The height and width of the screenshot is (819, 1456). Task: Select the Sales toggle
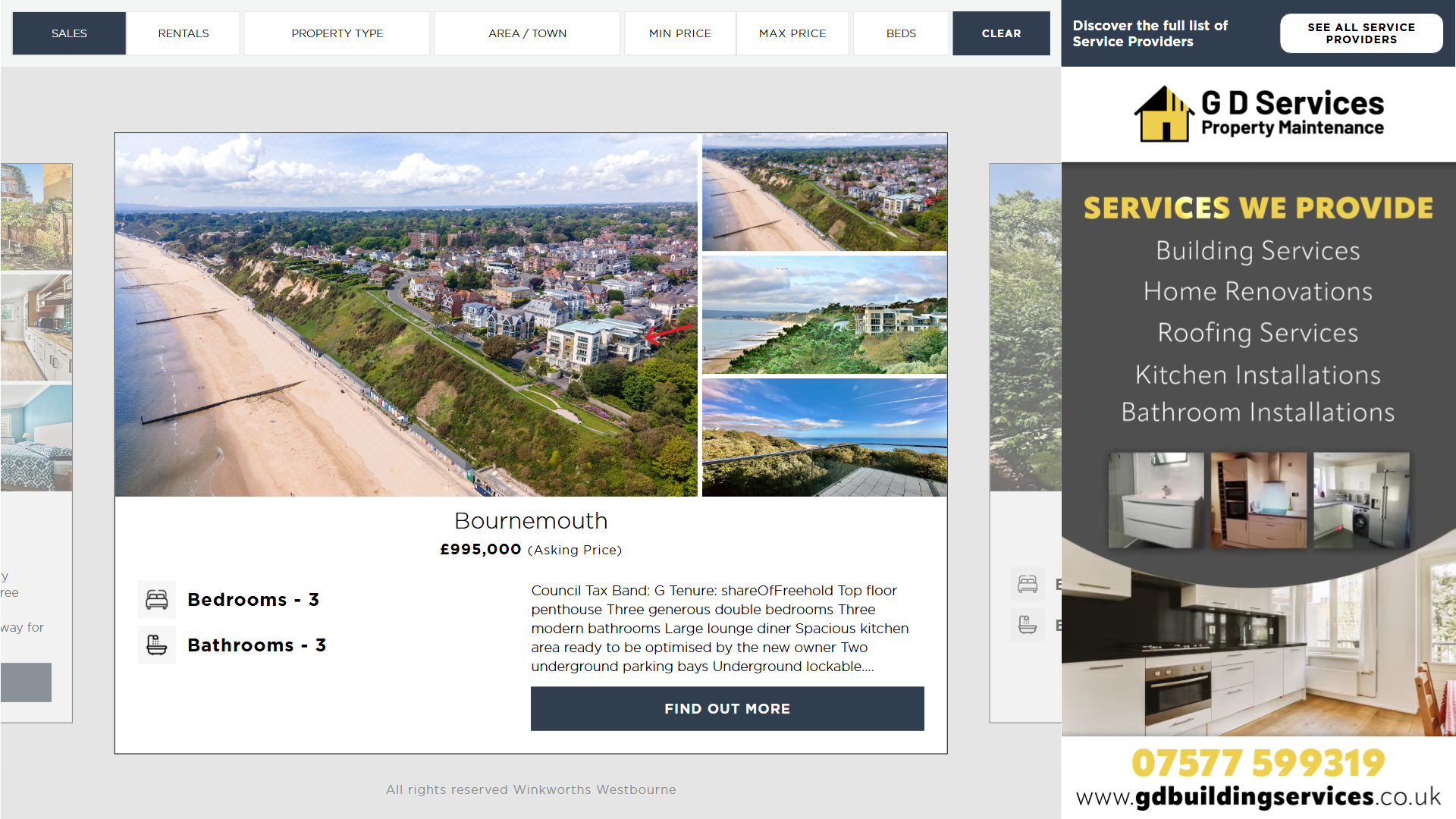pos(69,33)
